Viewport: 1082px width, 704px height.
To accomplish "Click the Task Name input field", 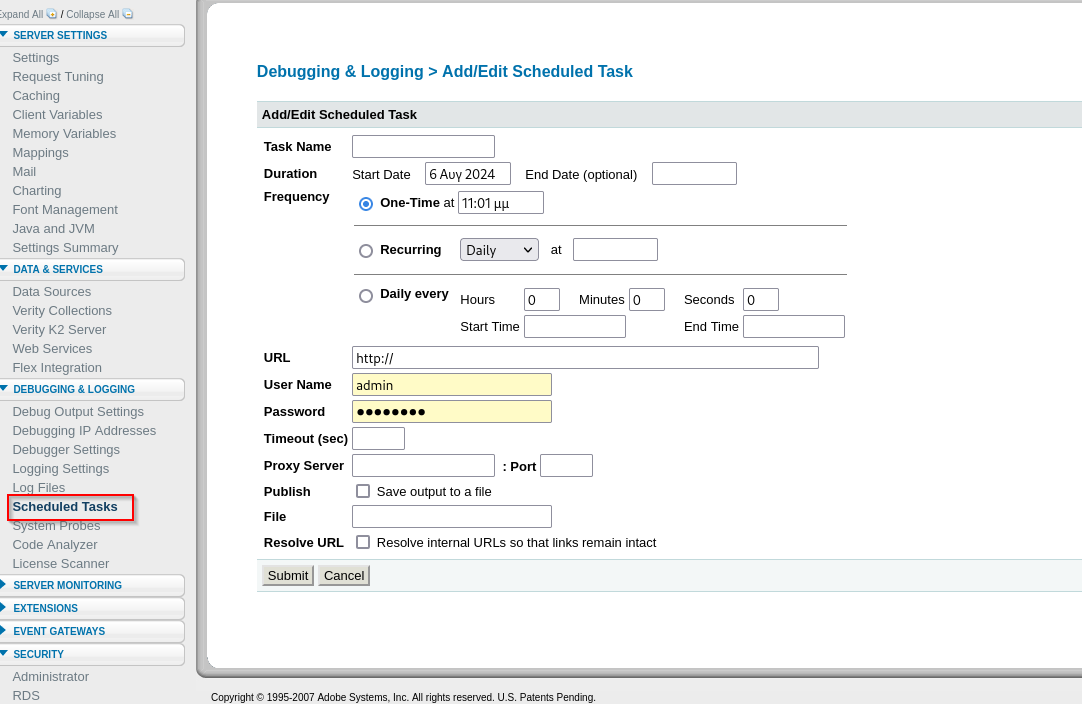I will (423, 147).
